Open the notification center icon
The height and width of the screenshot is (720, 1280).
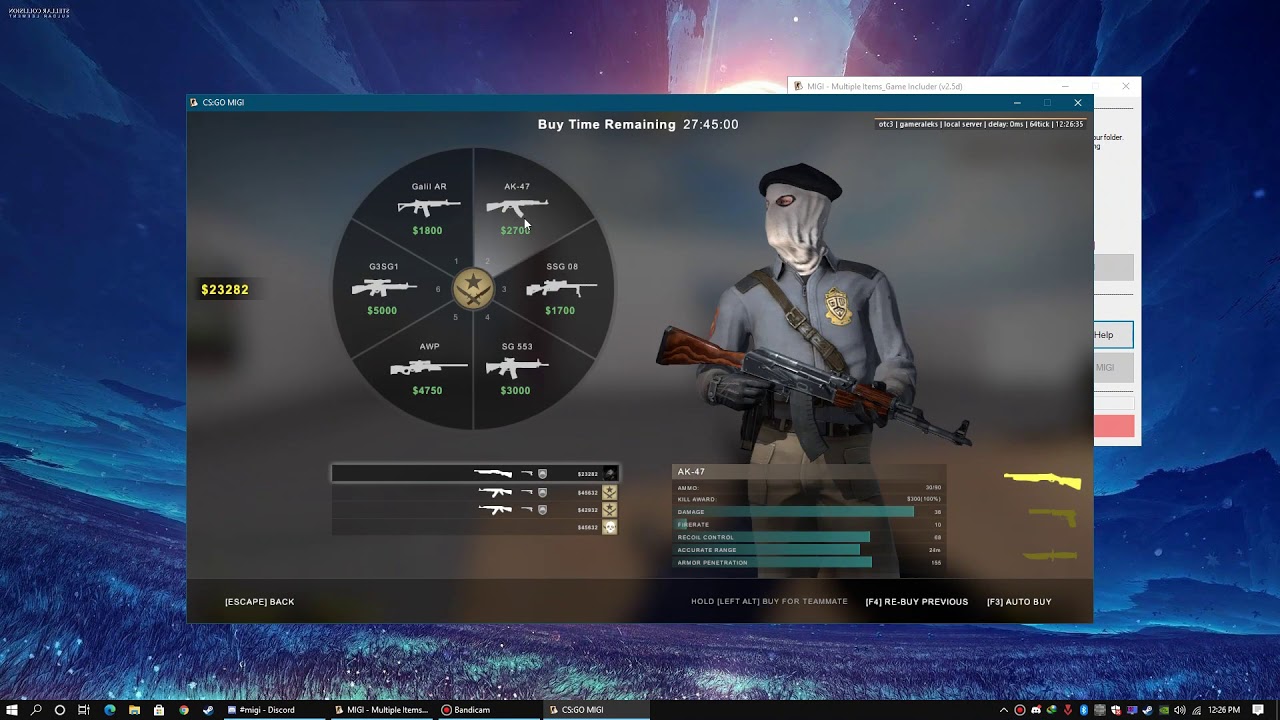tap(1258, 710)
